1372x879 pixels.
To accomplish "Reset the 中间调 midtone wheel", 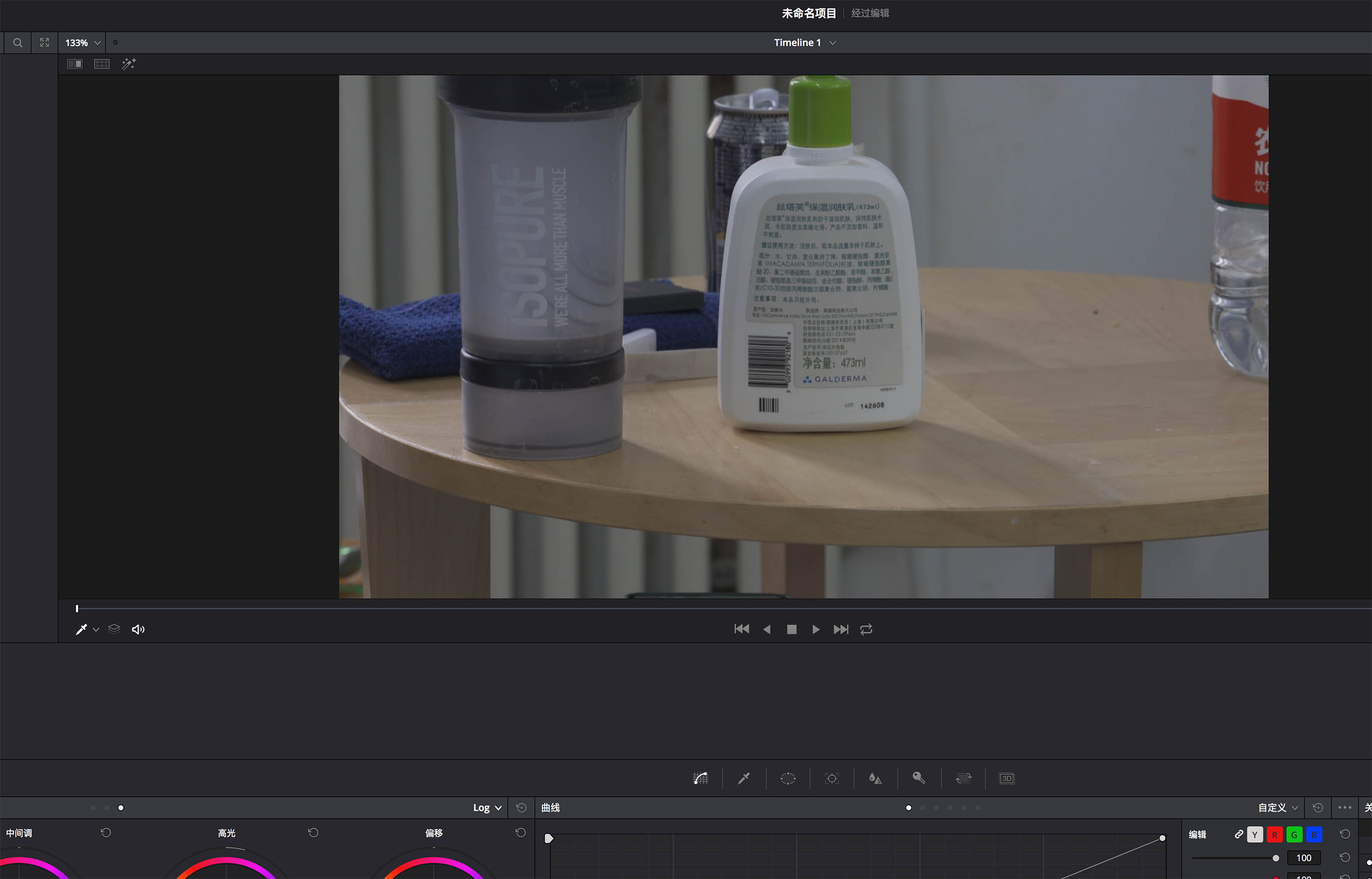I will click(106, 832).
